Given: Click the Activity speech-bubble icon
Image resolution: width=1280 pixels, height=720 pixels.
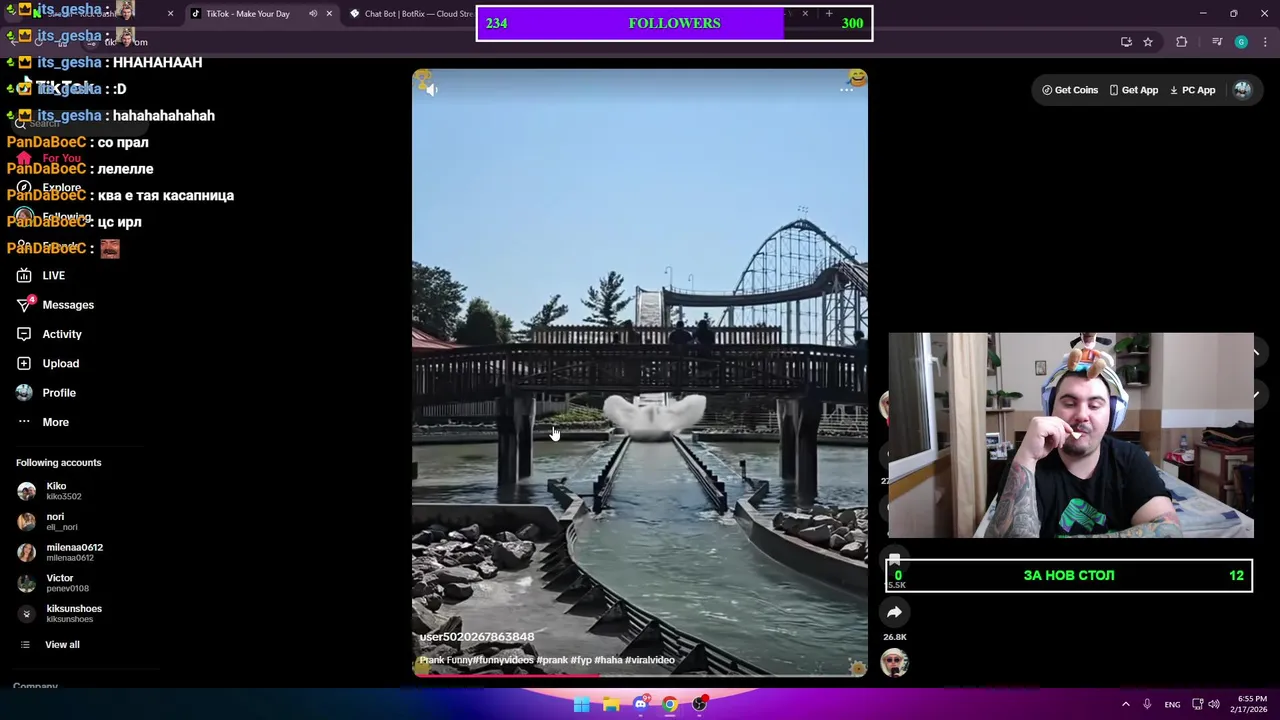Looking at the screenshot, I should tap(24, 334).
